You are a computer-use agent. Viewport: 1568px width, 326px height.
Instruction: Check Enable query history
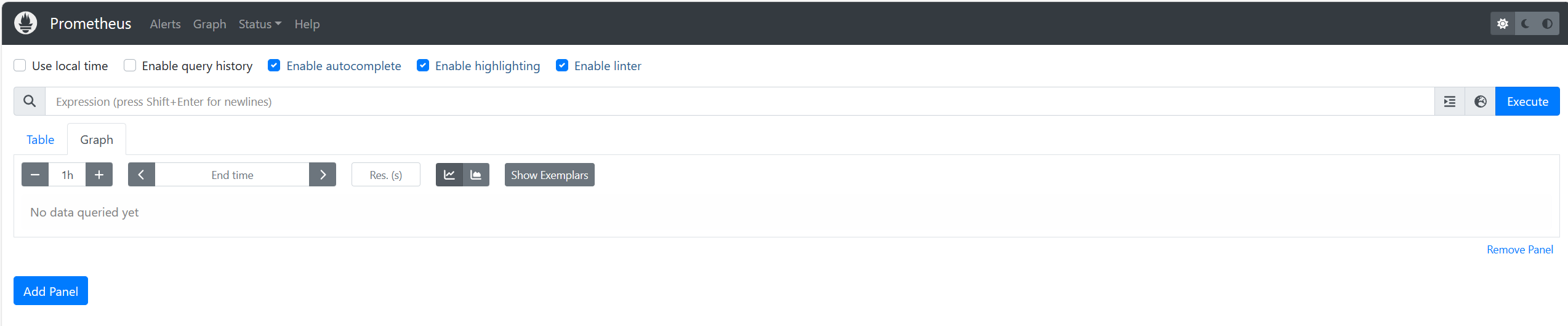(130, 66)
